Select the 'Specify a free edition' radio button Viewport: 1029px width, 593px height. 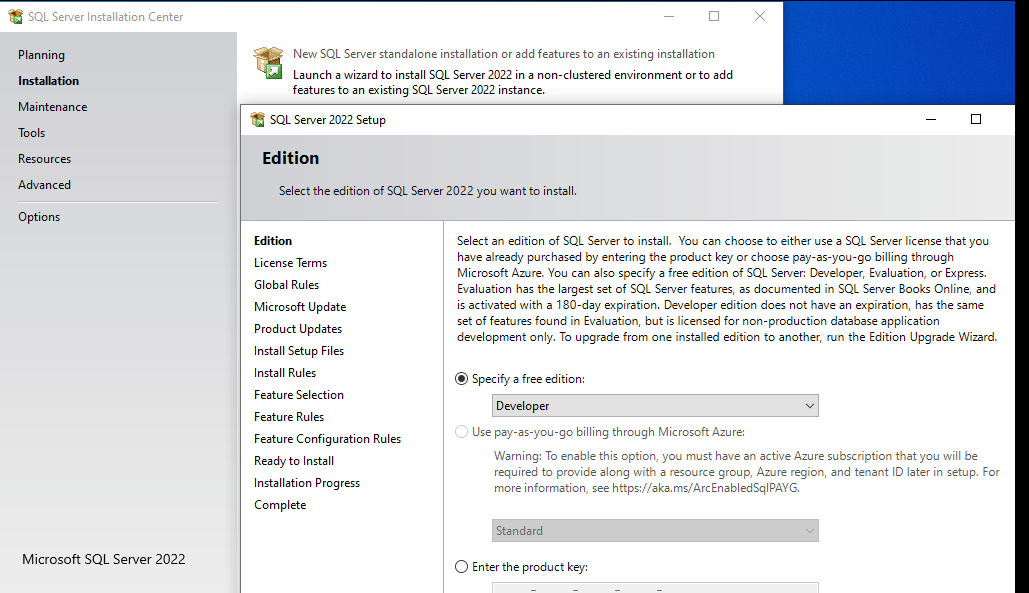461,379
